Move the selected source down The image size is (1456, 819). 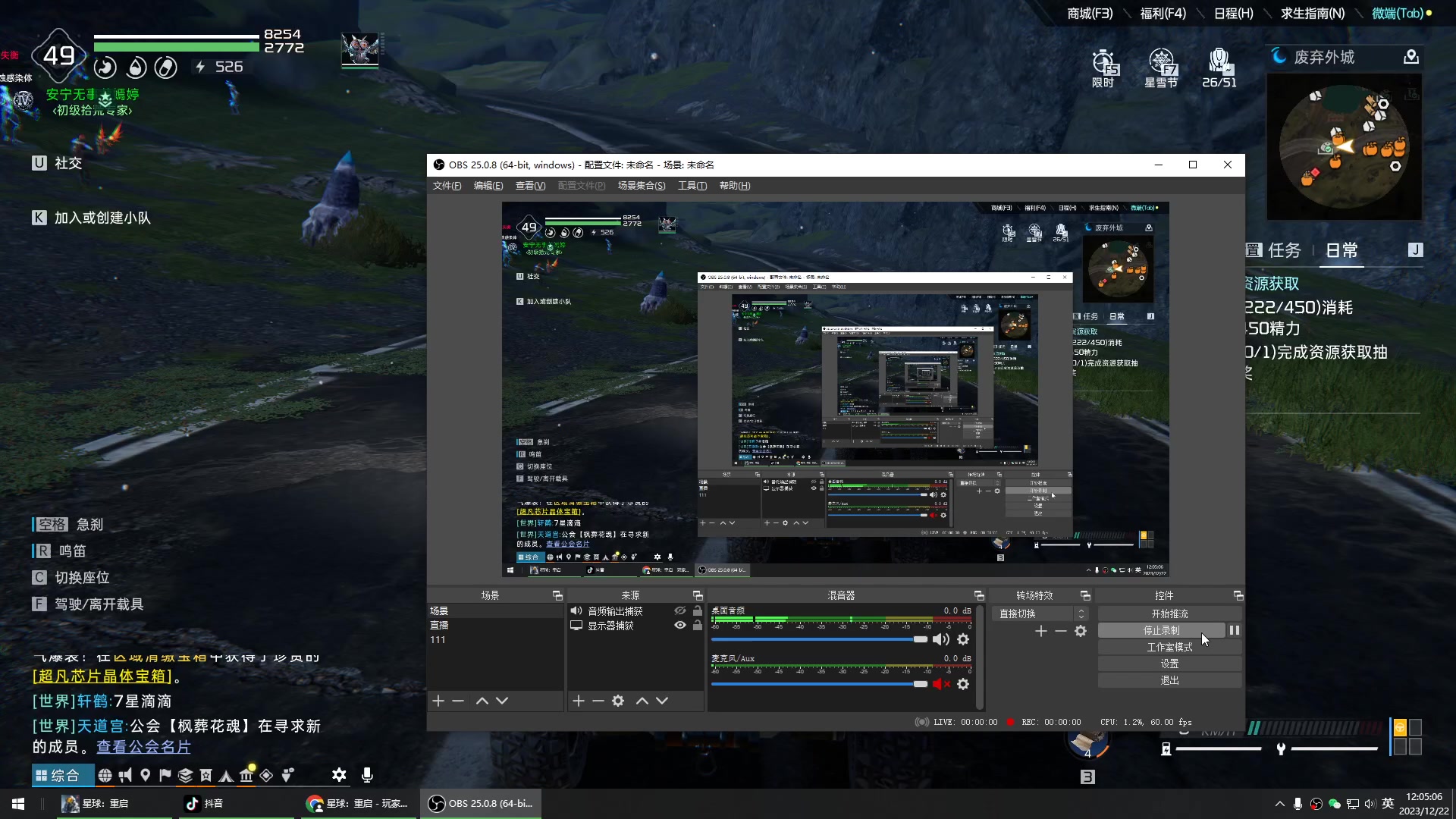662,701
